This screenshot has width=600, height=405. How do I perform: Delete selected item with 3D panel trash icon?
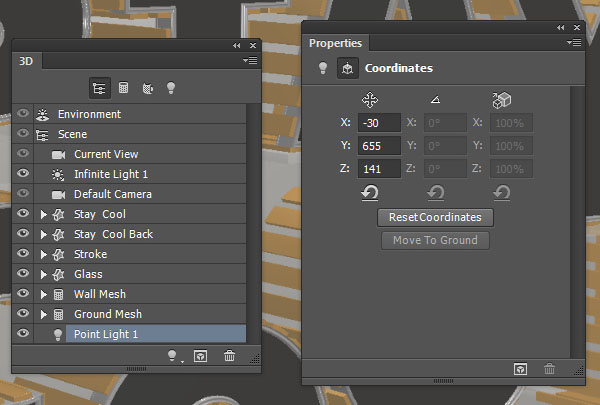click(x=230, y=355)
